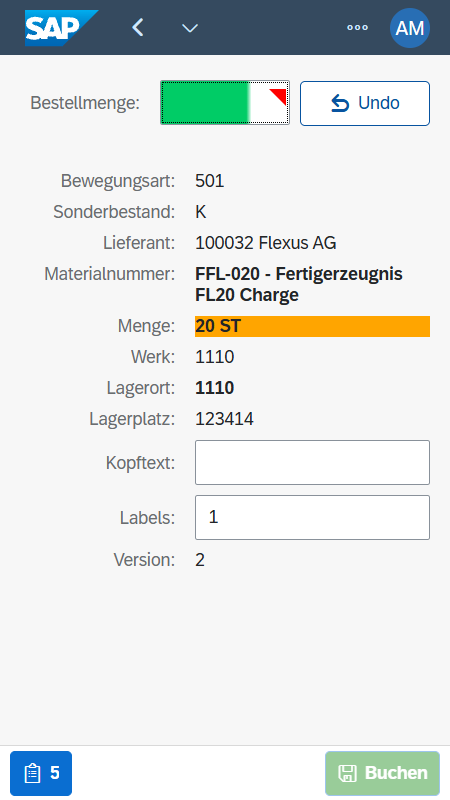Click the Sonderbestand value K
The image size is (450, 800).
pyautogui.click(x=201, y=212)
